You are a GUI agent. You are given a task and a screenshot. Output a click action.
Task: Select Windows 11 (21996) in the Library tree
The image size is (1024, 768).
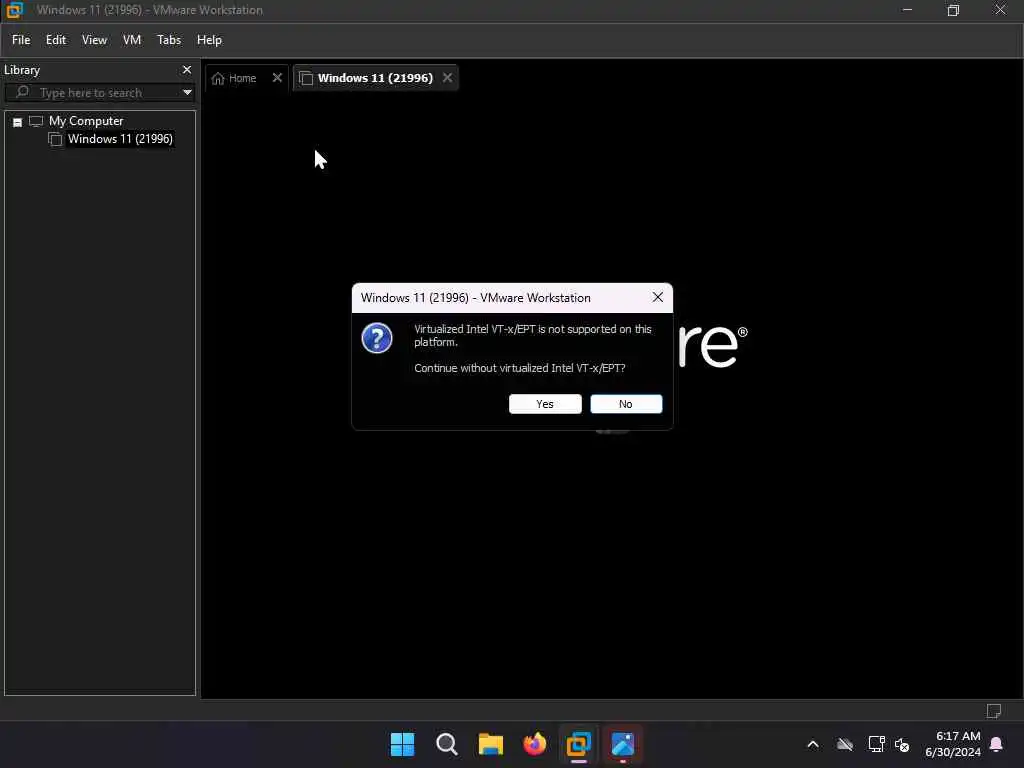click(x=120, y=139)
